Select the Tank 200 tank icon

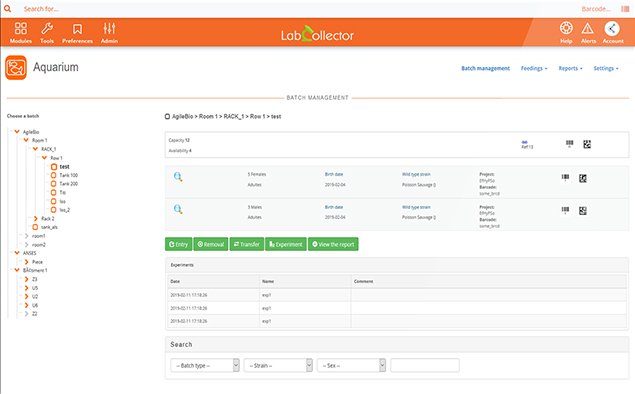[53, 183]
